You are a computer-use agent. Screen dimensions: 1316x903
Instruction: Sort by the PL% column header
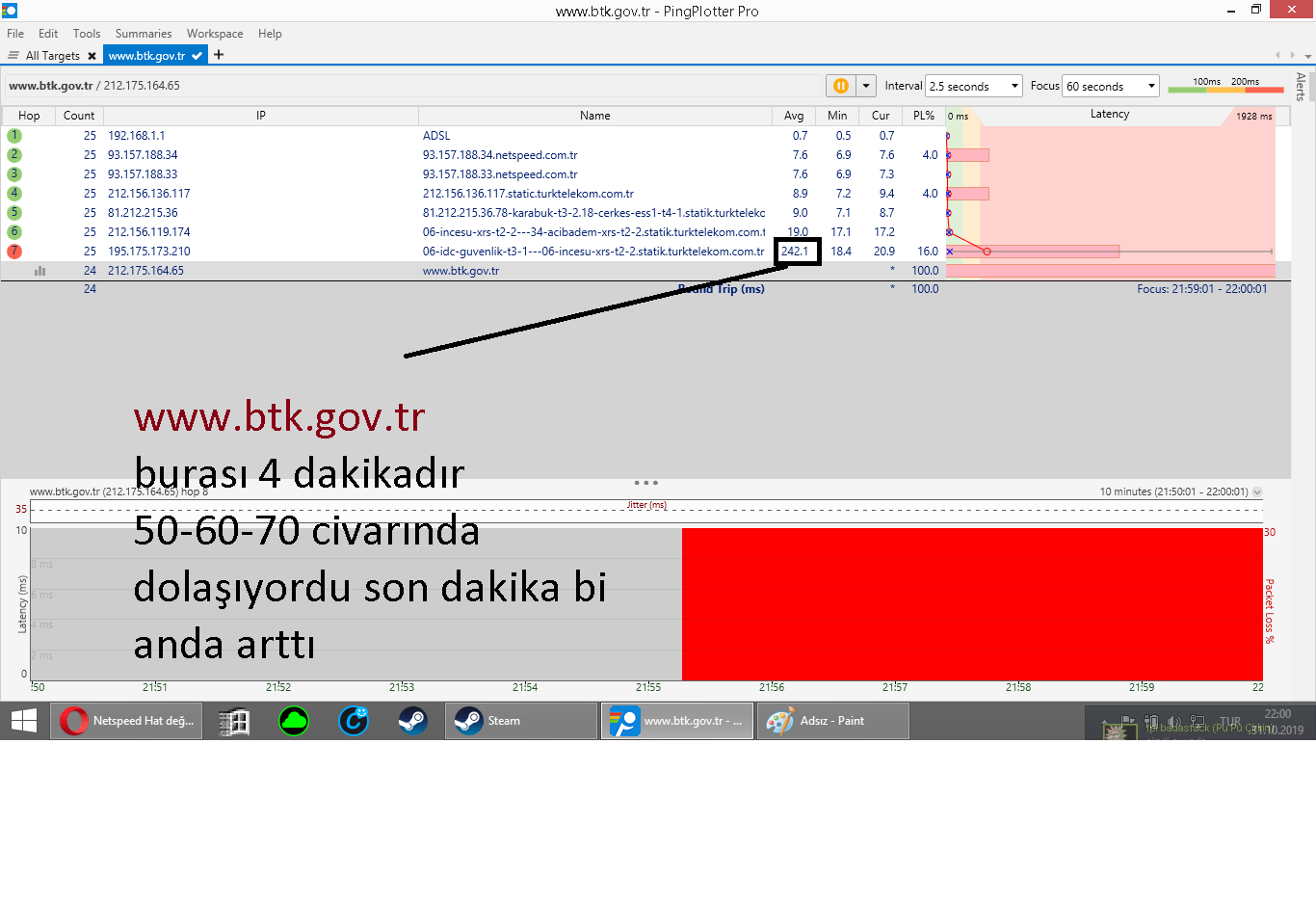pos(924,116)
